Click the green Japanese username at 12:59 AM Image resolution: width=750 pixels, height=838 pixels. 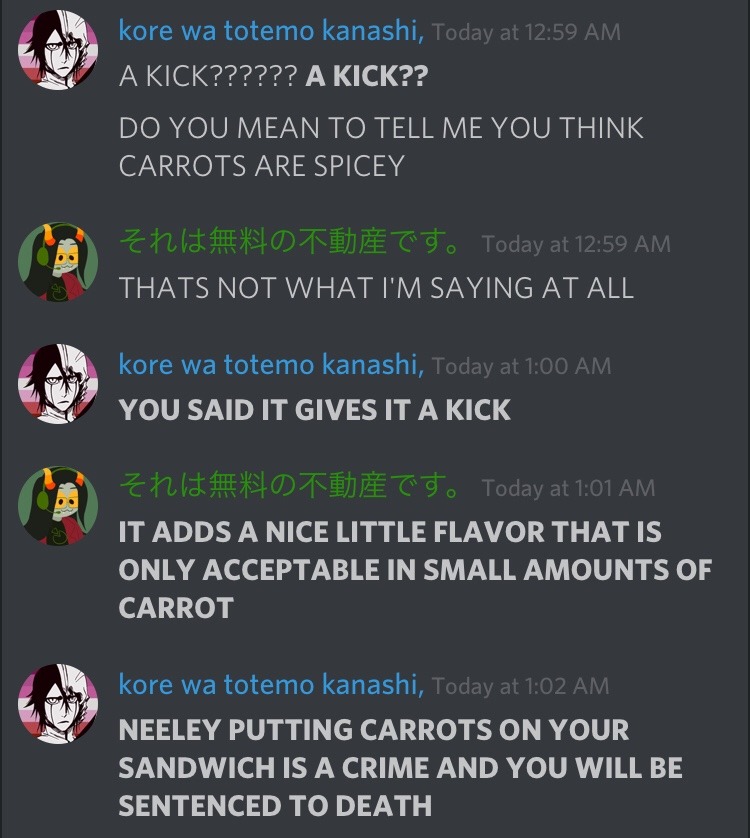click(x=289, y=242)
